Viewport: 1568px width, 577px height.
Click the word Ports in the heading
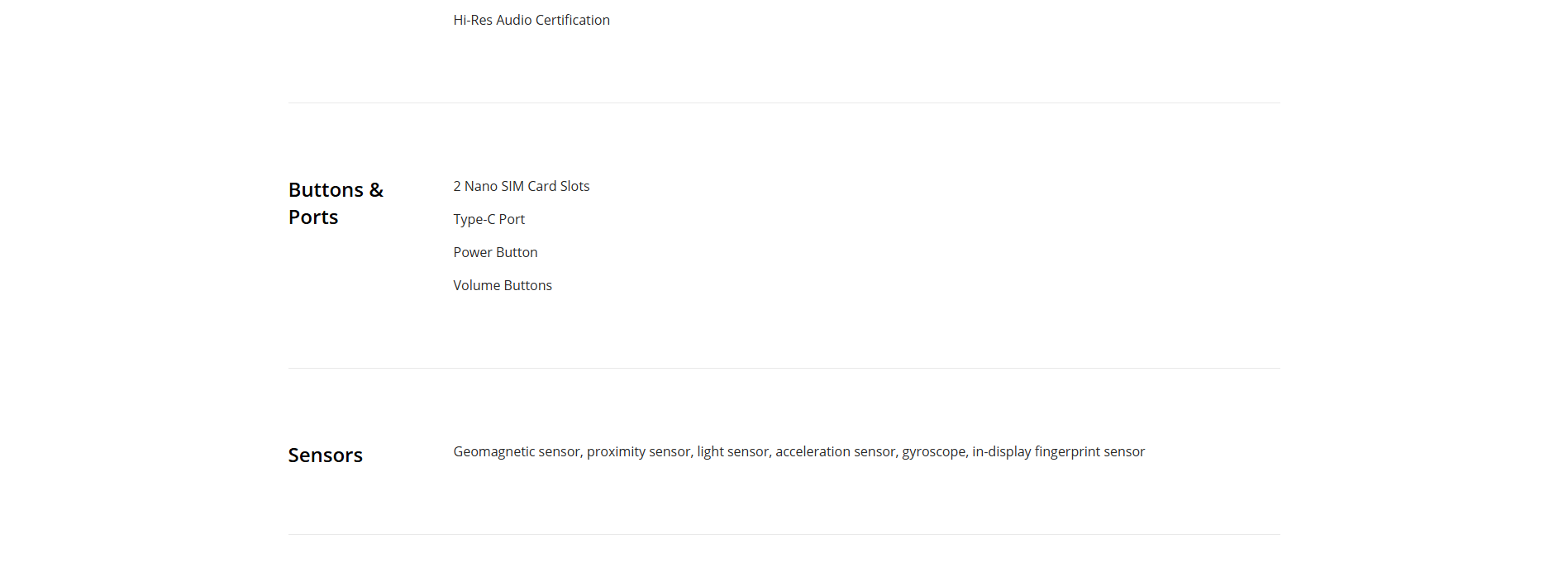[313, 217]
